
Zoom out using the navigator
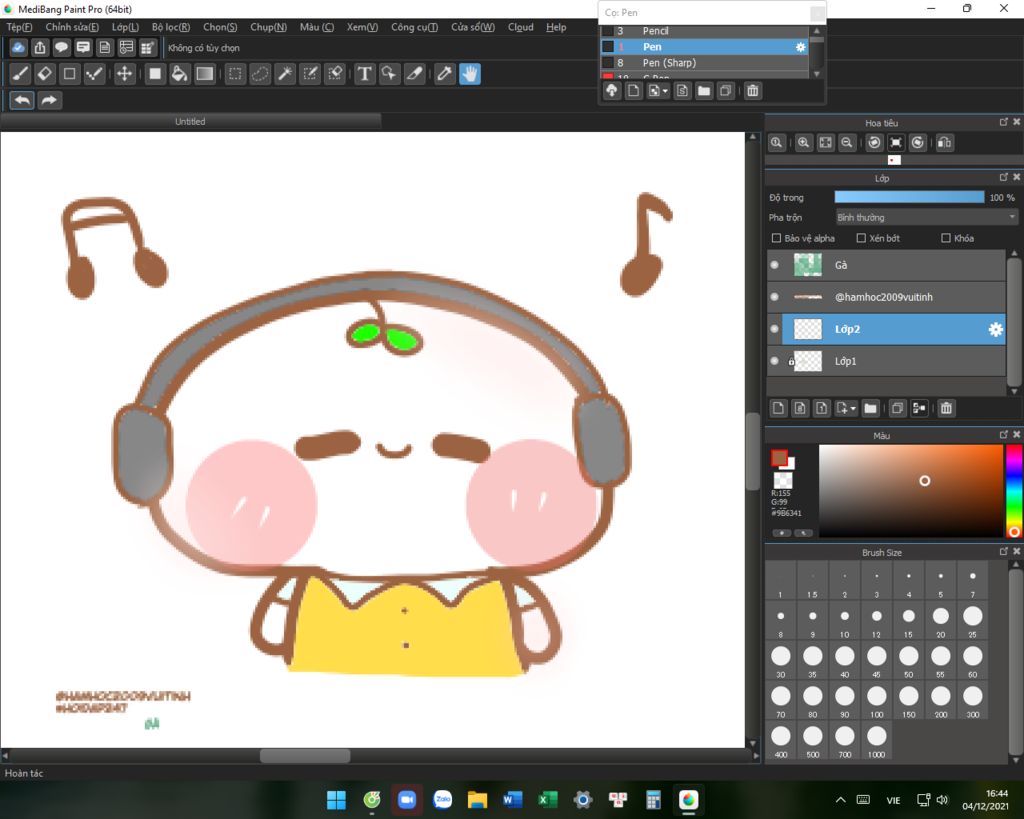(847, 143)
